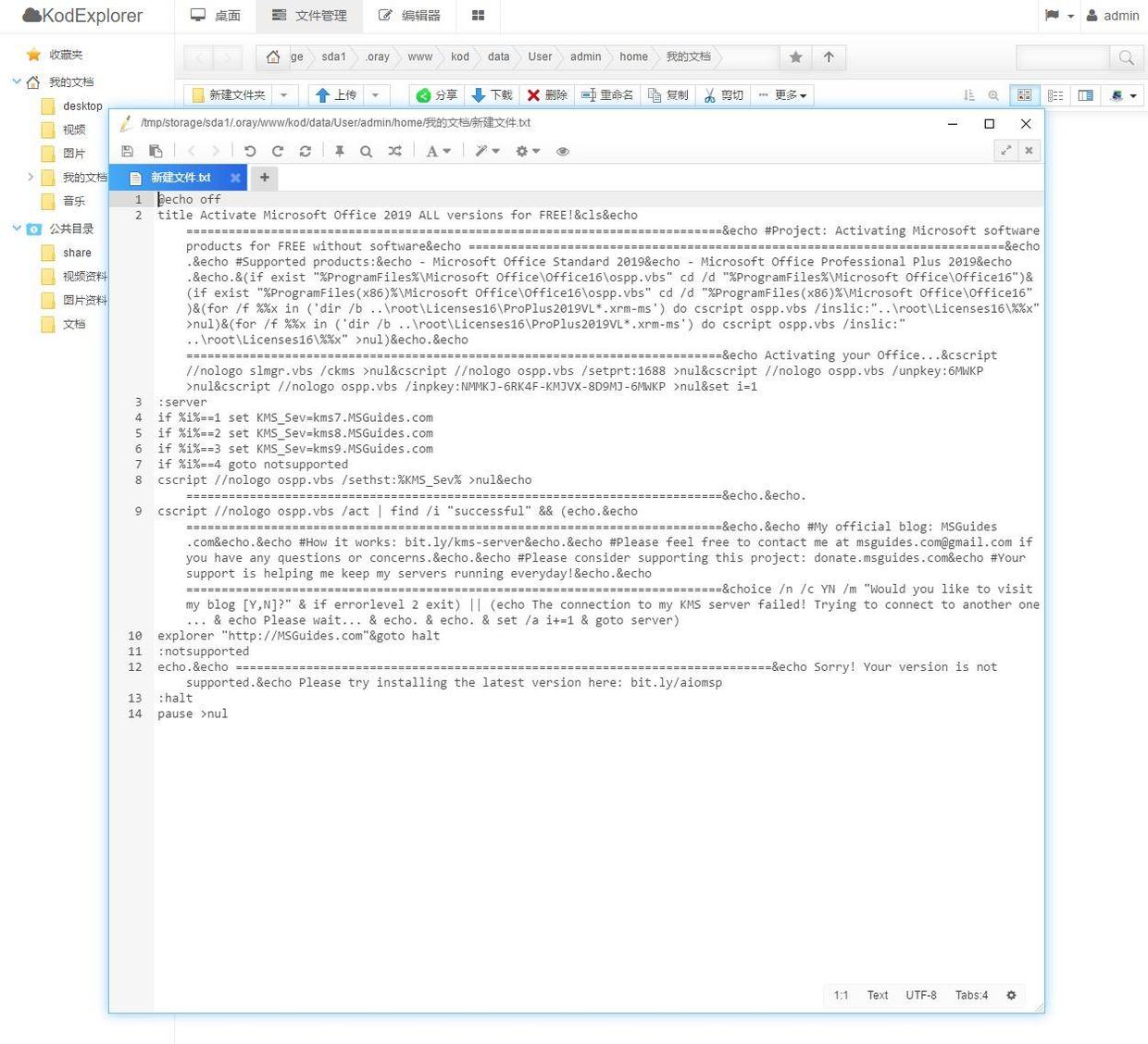This screenshot has height=1044, width=1148.
Task: Switch to list view
Action: [1054, 95]
